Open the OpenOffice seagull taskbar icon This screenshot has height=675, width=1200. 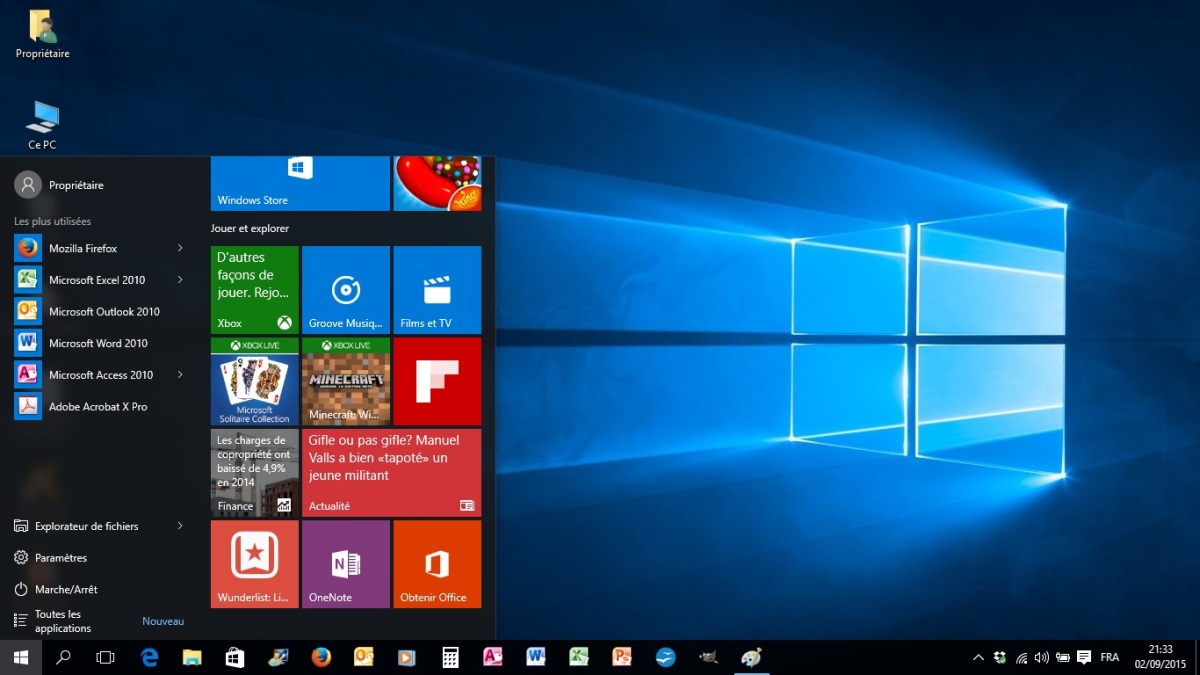(x=665, y=657)
